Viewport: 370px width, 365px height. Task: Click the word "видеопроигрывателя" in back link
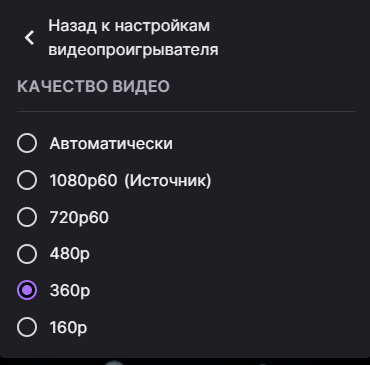133,50
